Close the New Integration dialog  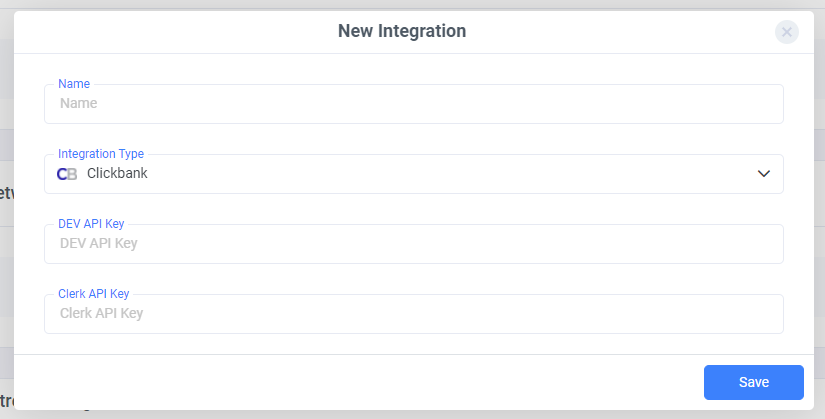point(787,32)
